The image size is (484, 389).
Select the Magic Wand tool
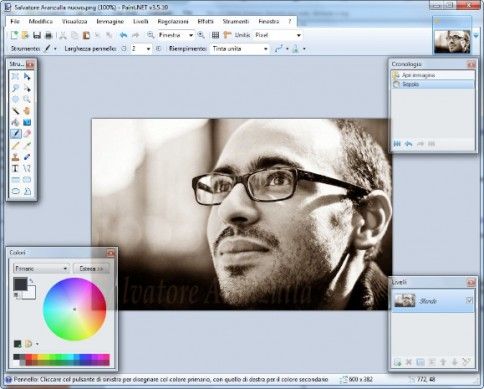click(15, 111)
